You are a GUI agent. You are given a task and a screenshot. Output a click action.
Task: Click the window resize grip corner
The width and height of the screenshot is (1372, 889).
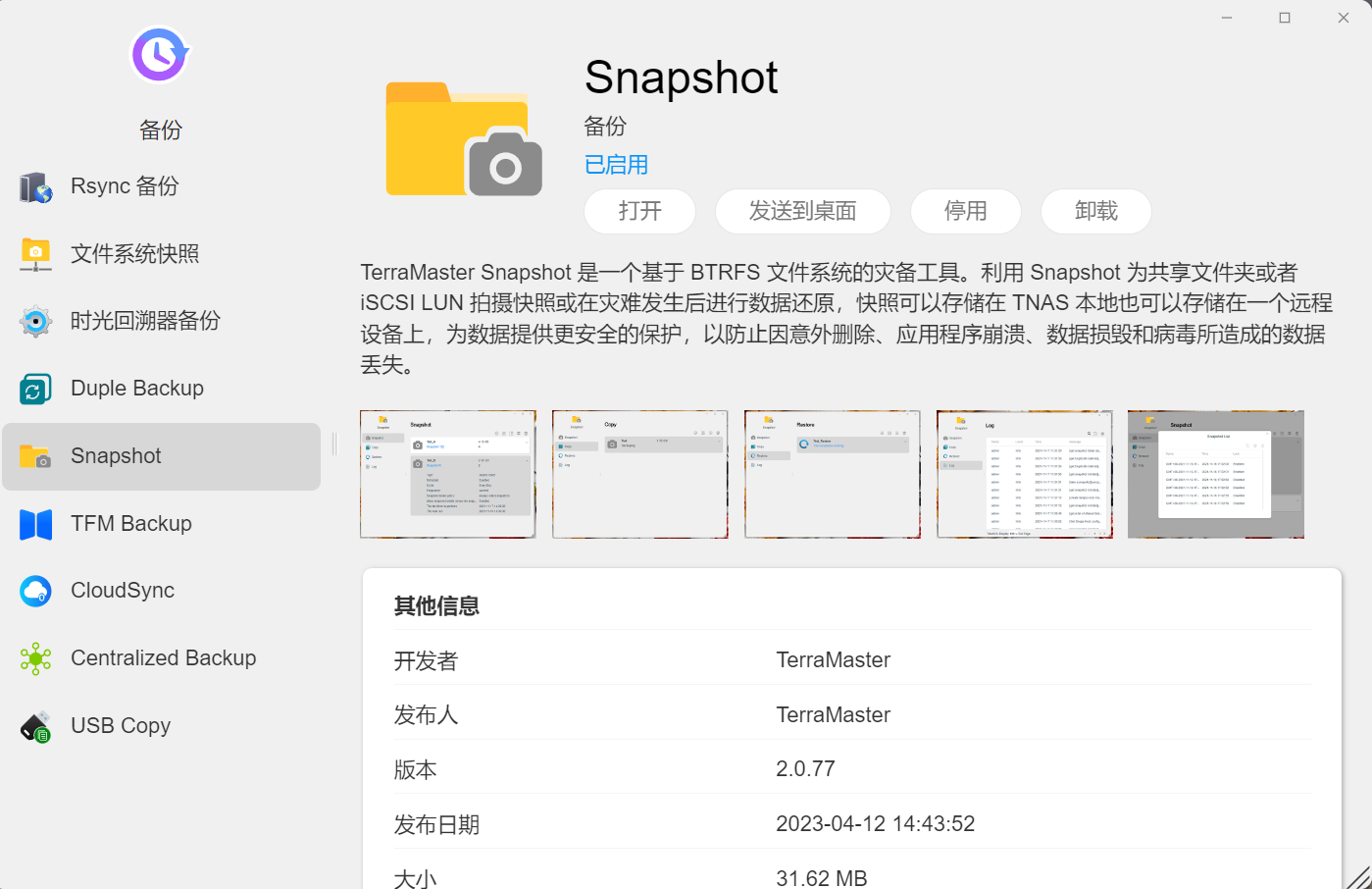[x=1358, y=876]
